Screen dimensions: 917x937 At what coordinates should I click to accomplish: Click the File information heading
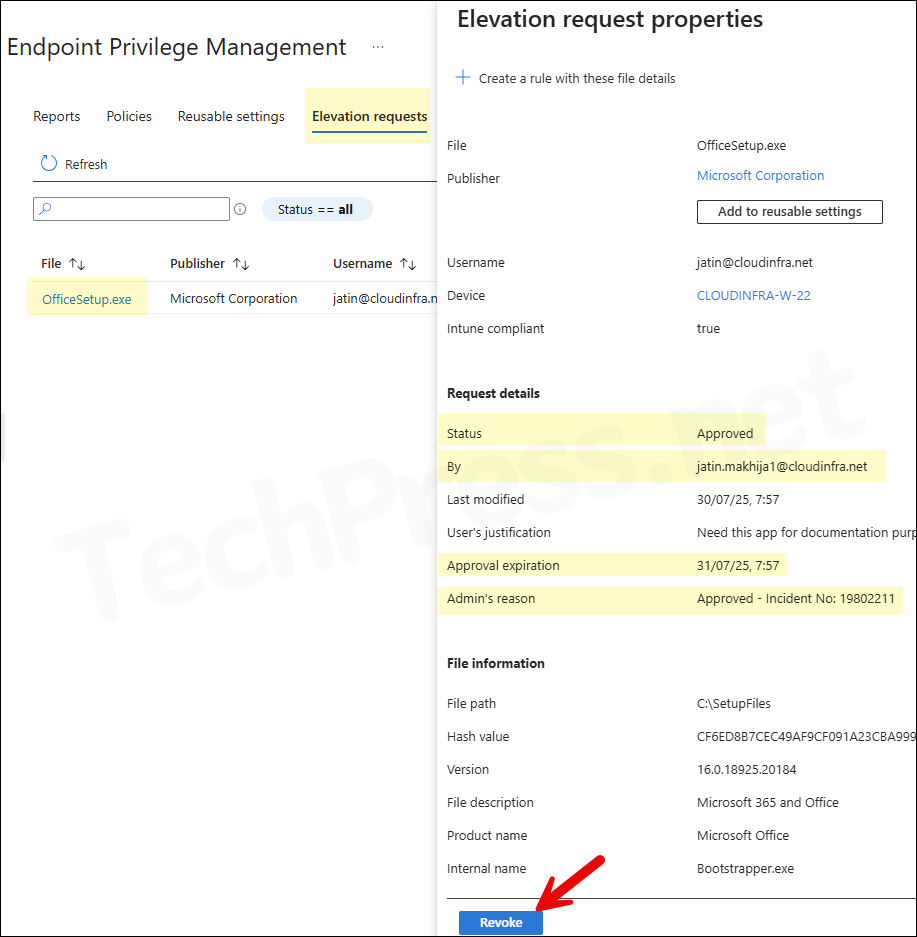pos(496,663)
